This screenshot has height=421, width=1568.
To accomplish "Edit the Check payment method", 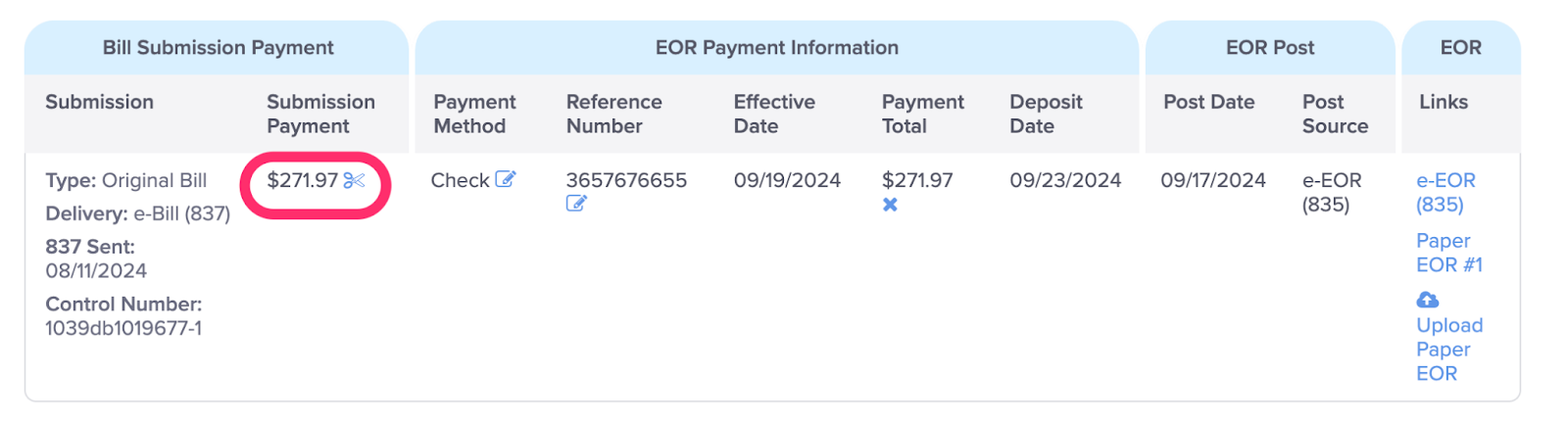I will click(506, 179).
